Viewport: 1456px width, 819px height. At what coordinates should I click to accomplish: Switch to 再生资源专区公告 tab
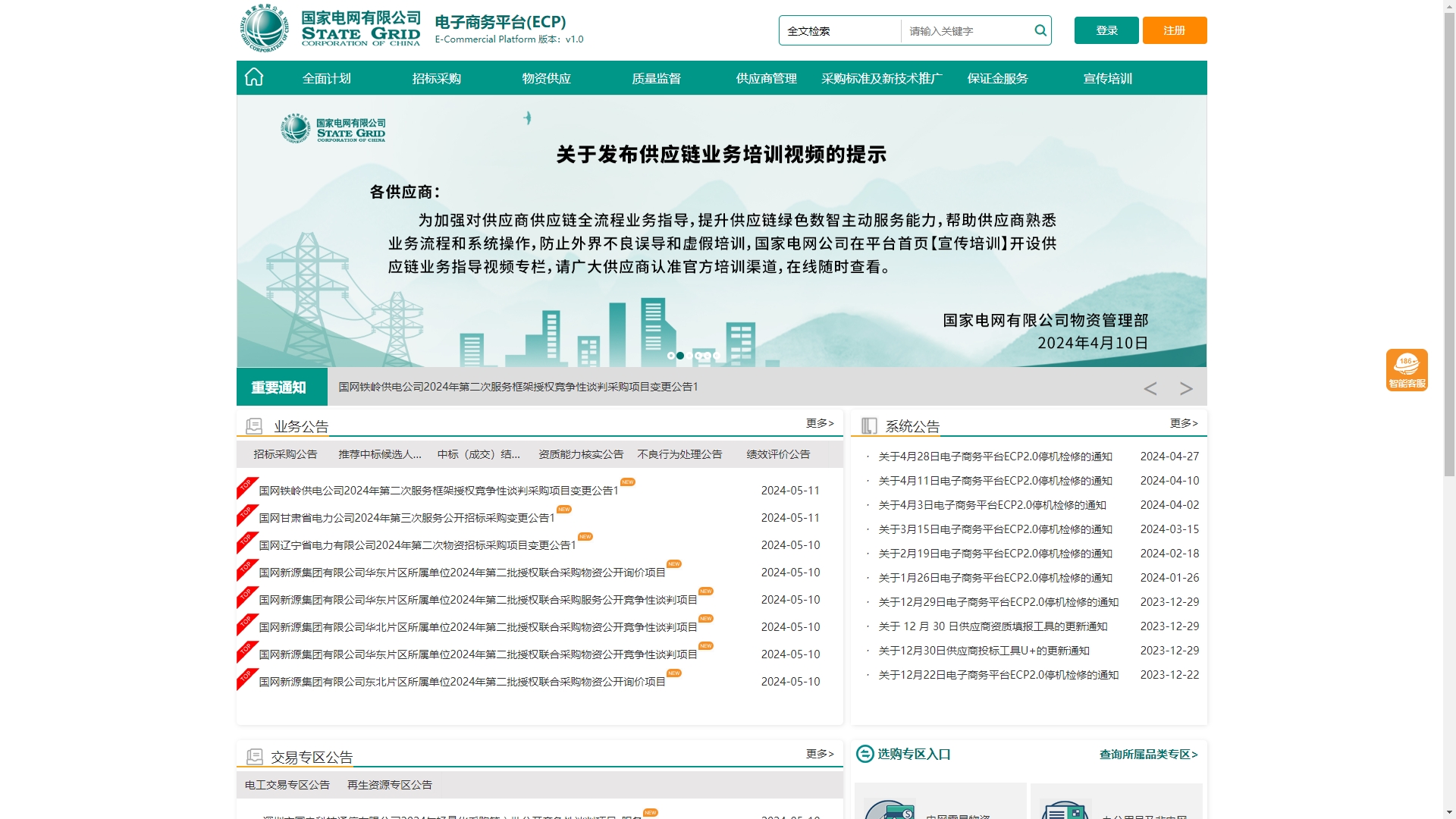coord(390,785)
